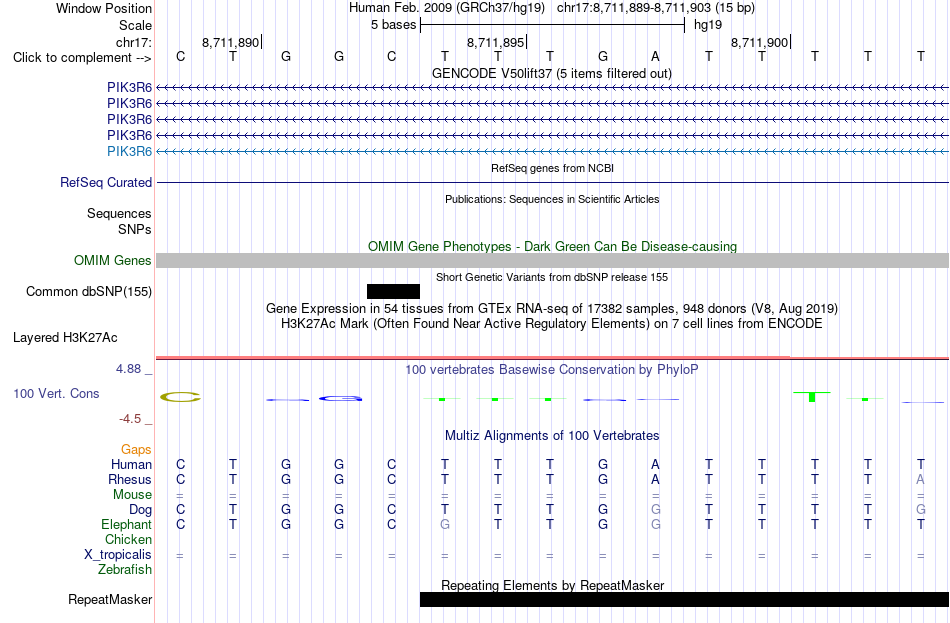Click the GTEx Gene Expression title
950x623 pixels.
click(552, 308)
